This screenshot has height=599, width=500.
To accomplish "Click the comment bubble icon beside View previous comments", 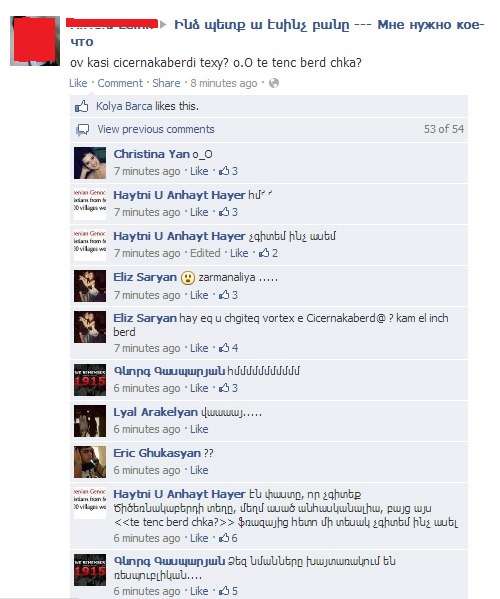I will [83, 130].
